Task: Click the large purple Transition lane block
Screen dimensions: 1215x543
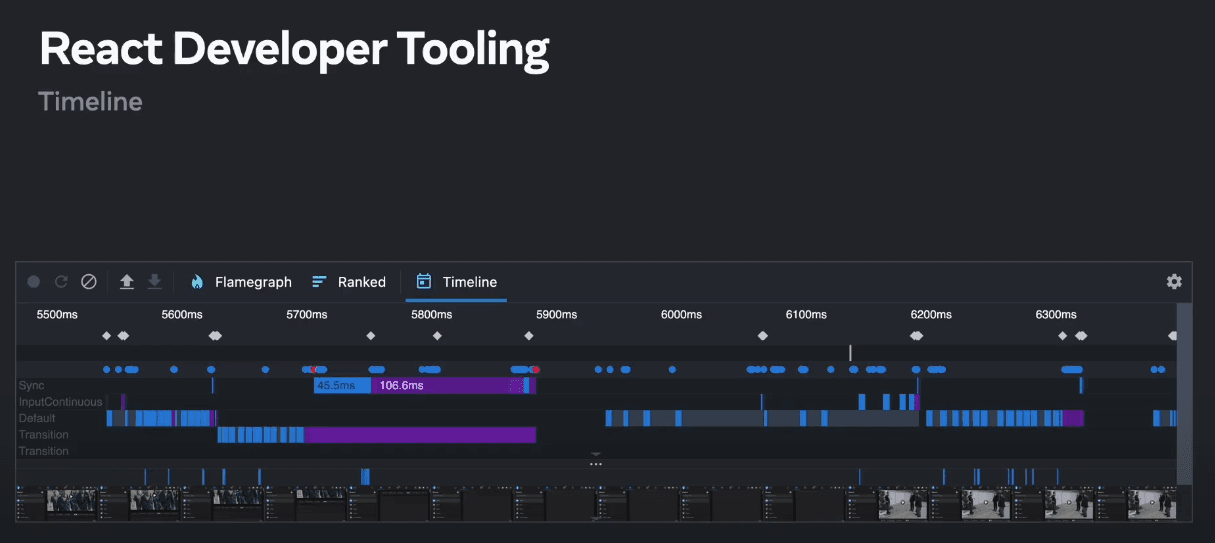Action: coord(420,435)
